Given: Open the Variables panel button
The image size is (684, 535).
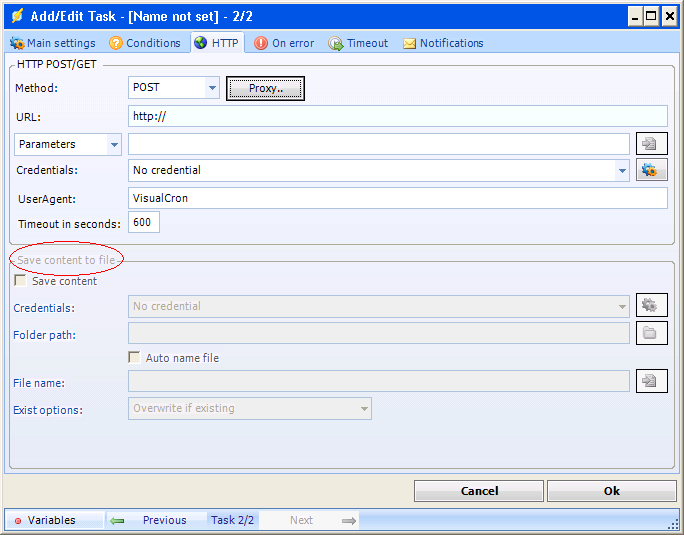Looking at the screenshot, I should (55, 520).
